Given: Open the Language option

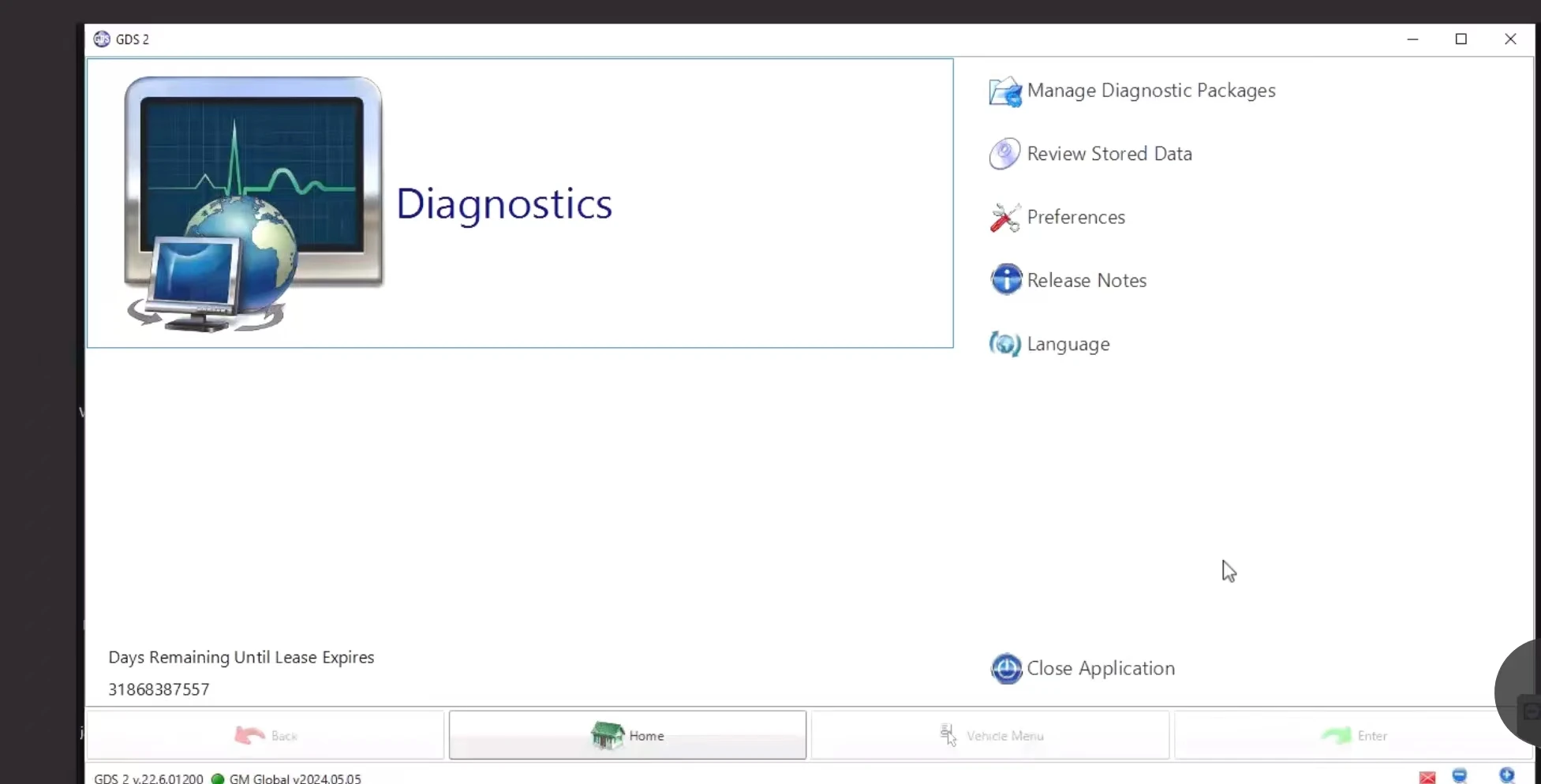Looking at the screenshot, I should click(1068, 345).
